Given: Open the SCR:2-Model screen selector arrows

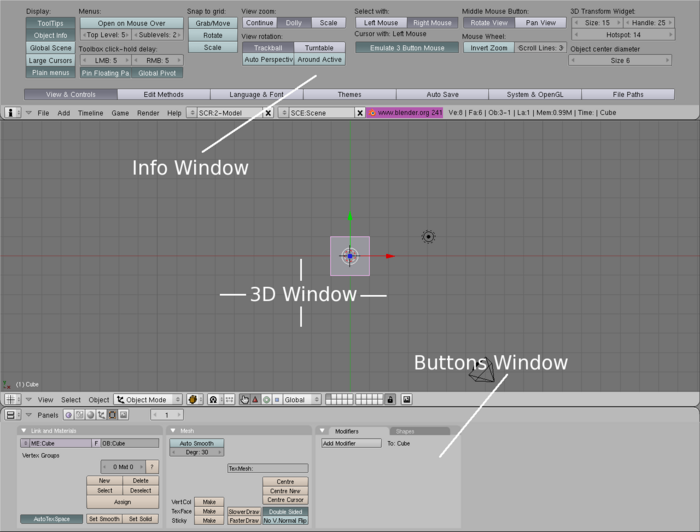Looking at the screenshot, I should point(192,113).
